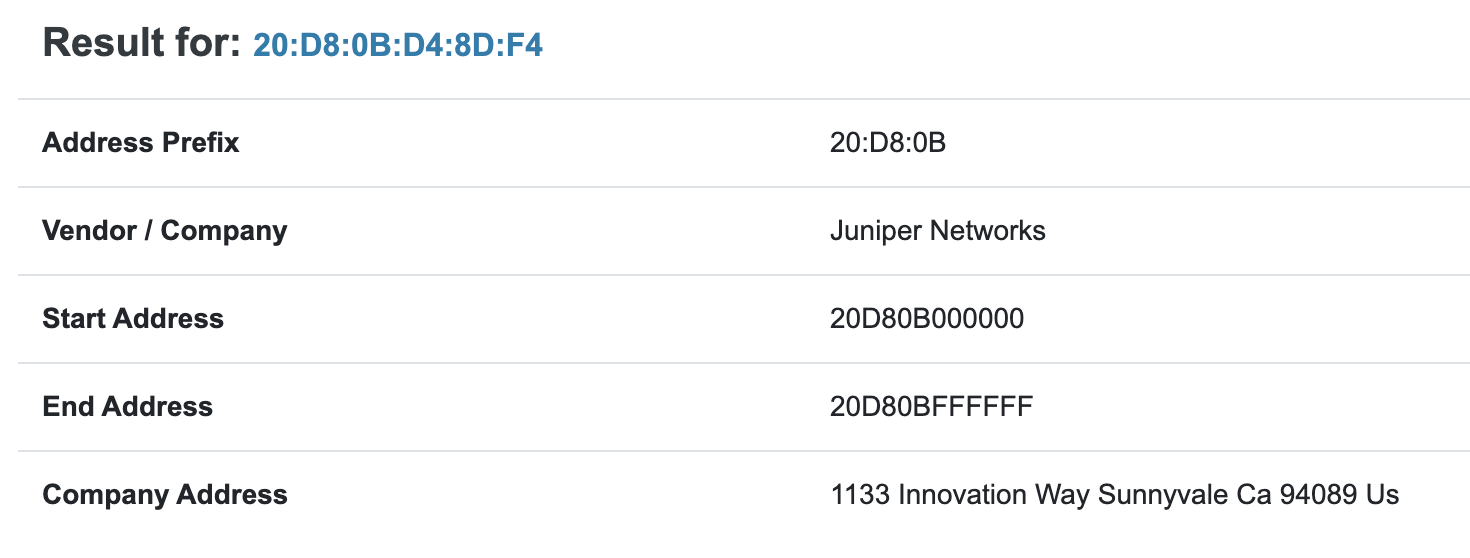Click the Start Address label

[133, 319]
